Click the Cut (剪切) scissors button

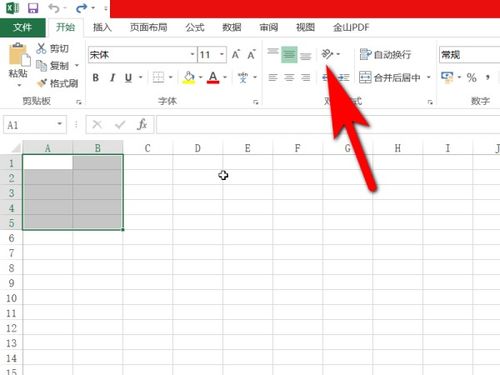click(x=52, y=49)
